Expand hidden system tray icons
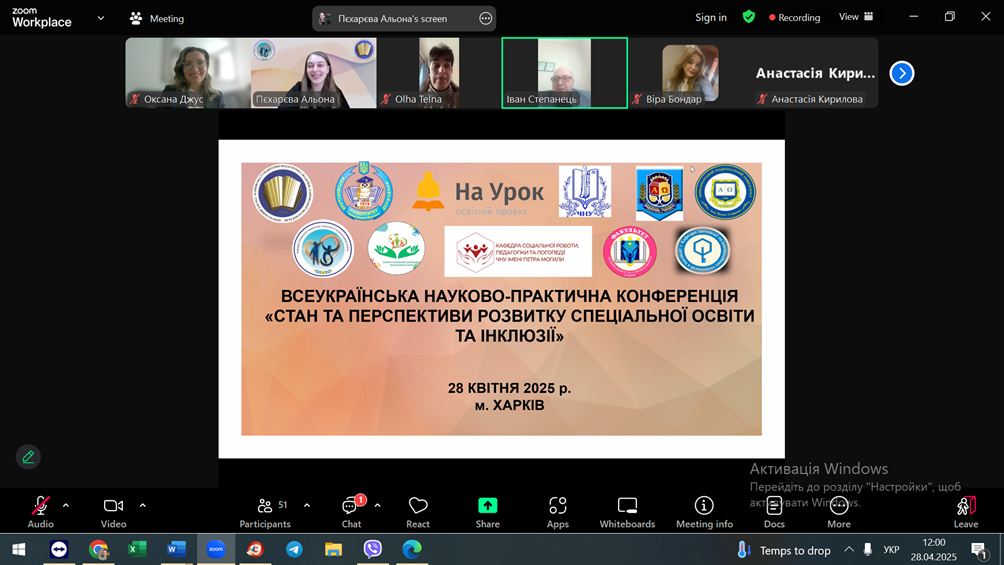This screenshot has height=565, width=1004. click(849, 549)
